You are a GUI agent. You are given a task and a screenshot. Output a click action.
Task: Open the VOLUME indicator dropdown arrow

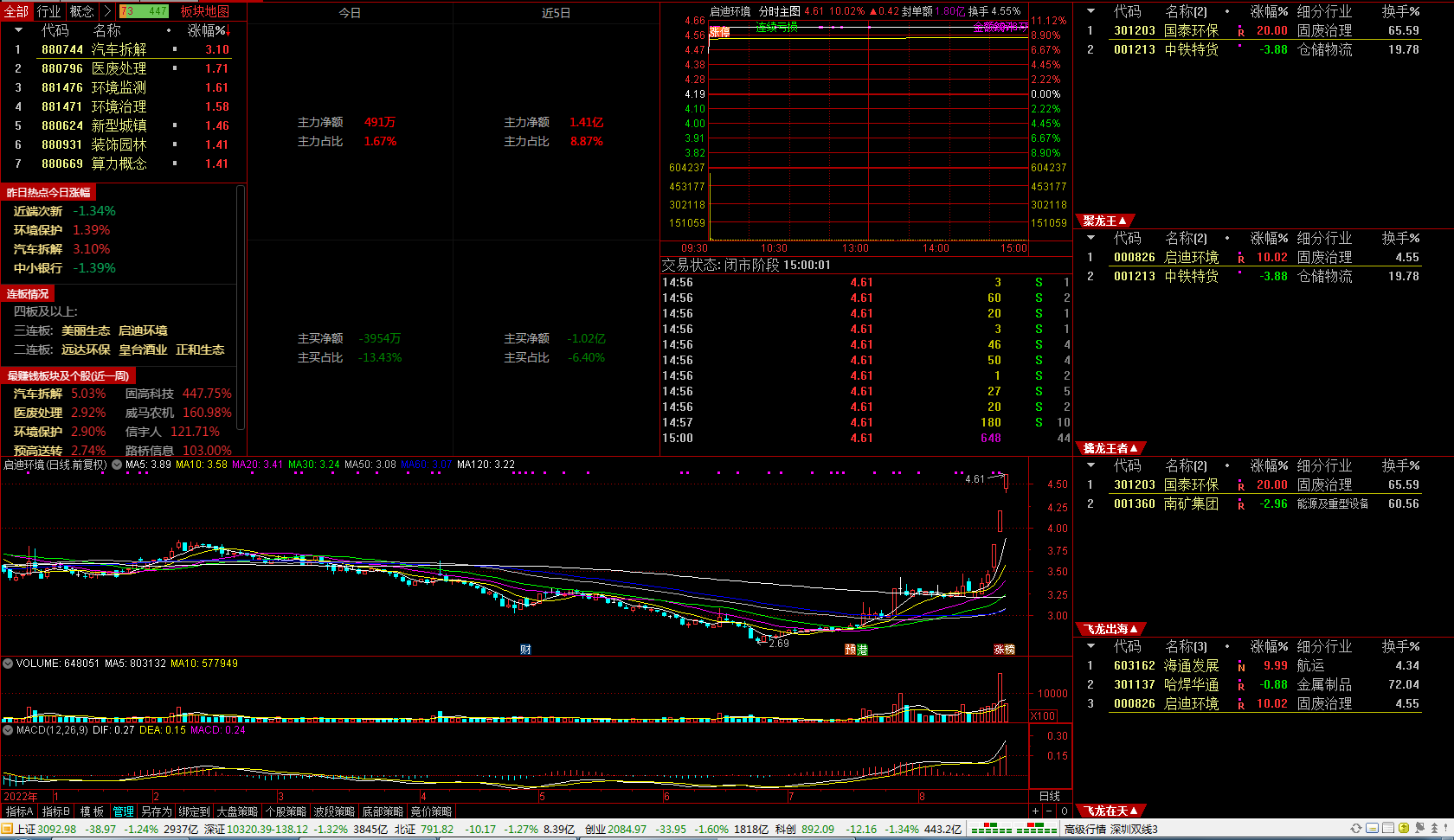(x=8, y=664)
